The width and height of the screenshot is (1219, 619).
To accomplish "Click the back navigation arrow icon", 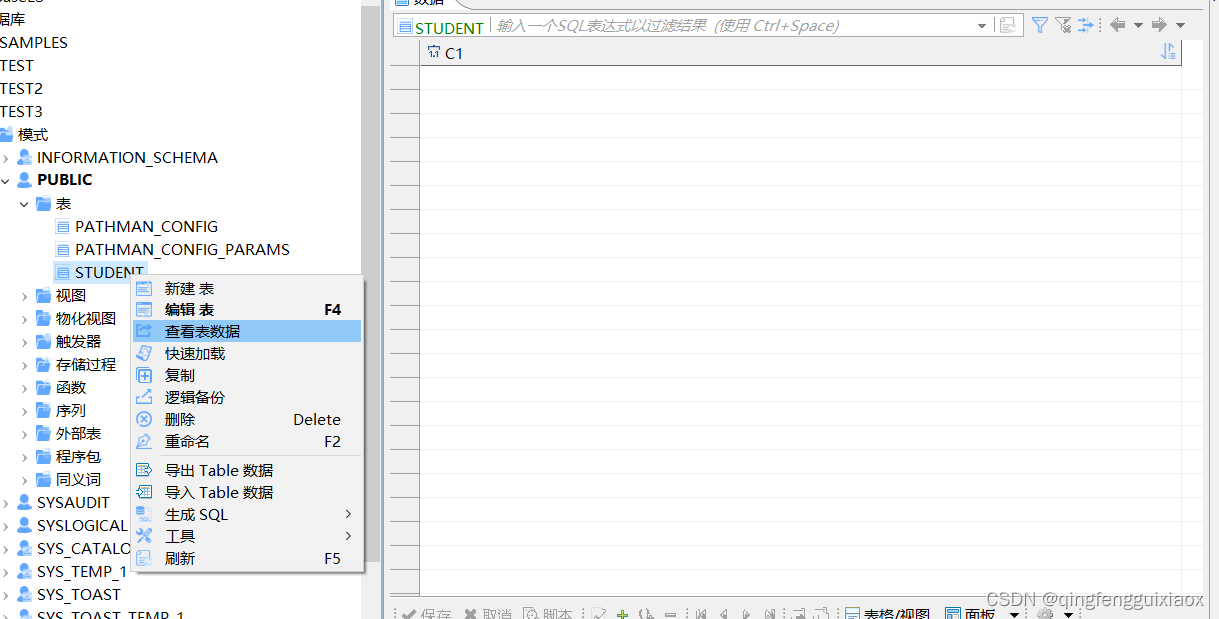I will [1118, 25].
